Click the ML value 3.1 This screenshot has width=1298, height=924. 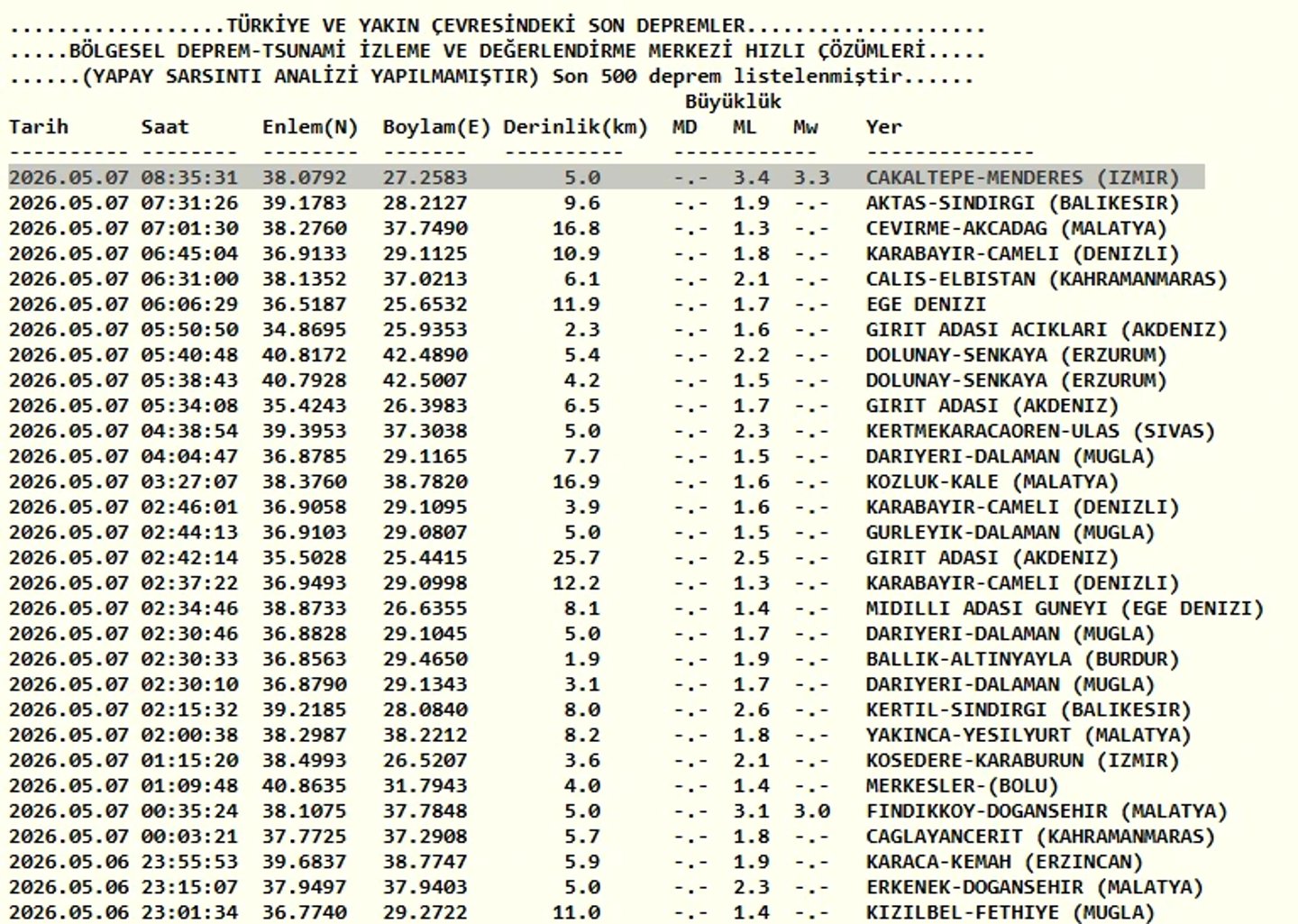(x=751, y=810)
